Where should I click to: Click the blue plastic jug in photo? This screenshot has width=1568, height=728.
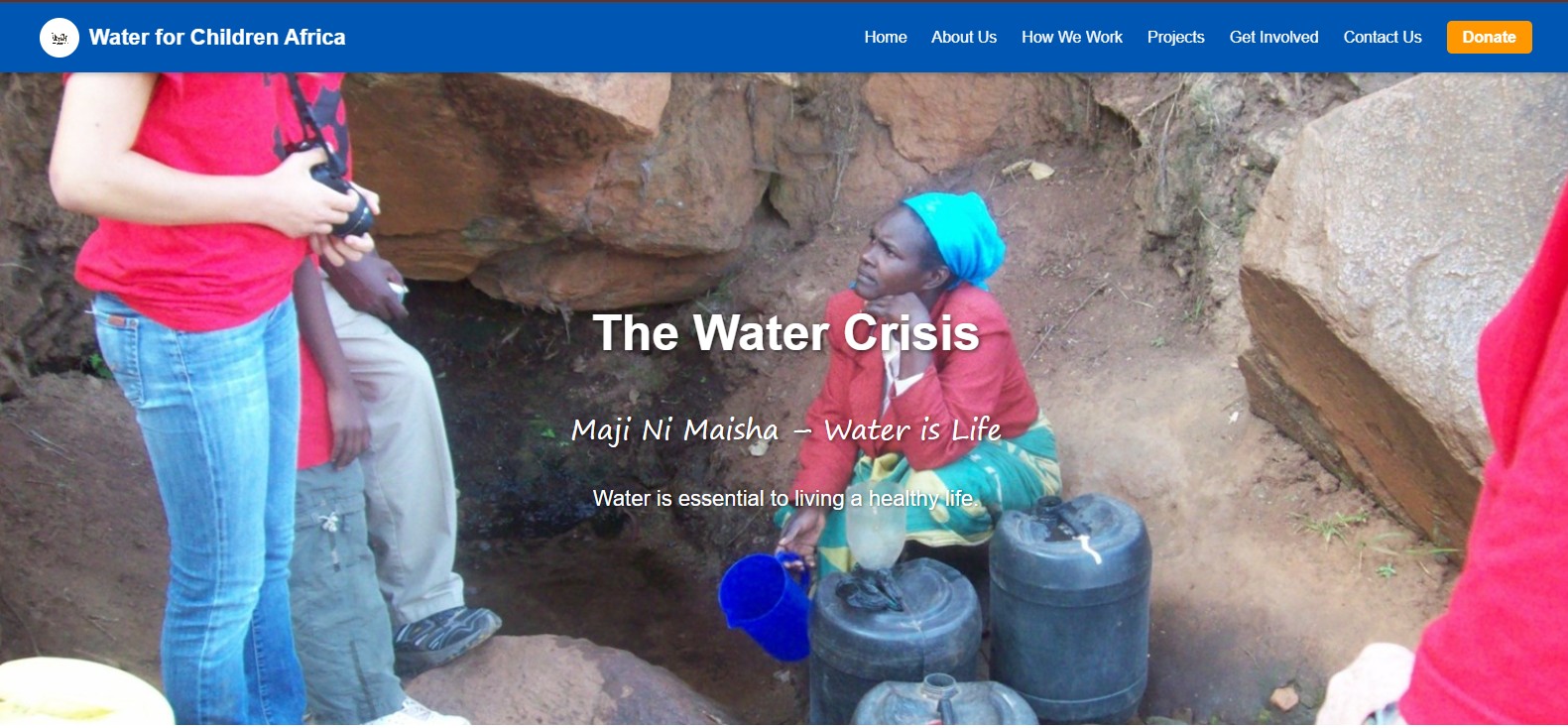click(764, 606)
